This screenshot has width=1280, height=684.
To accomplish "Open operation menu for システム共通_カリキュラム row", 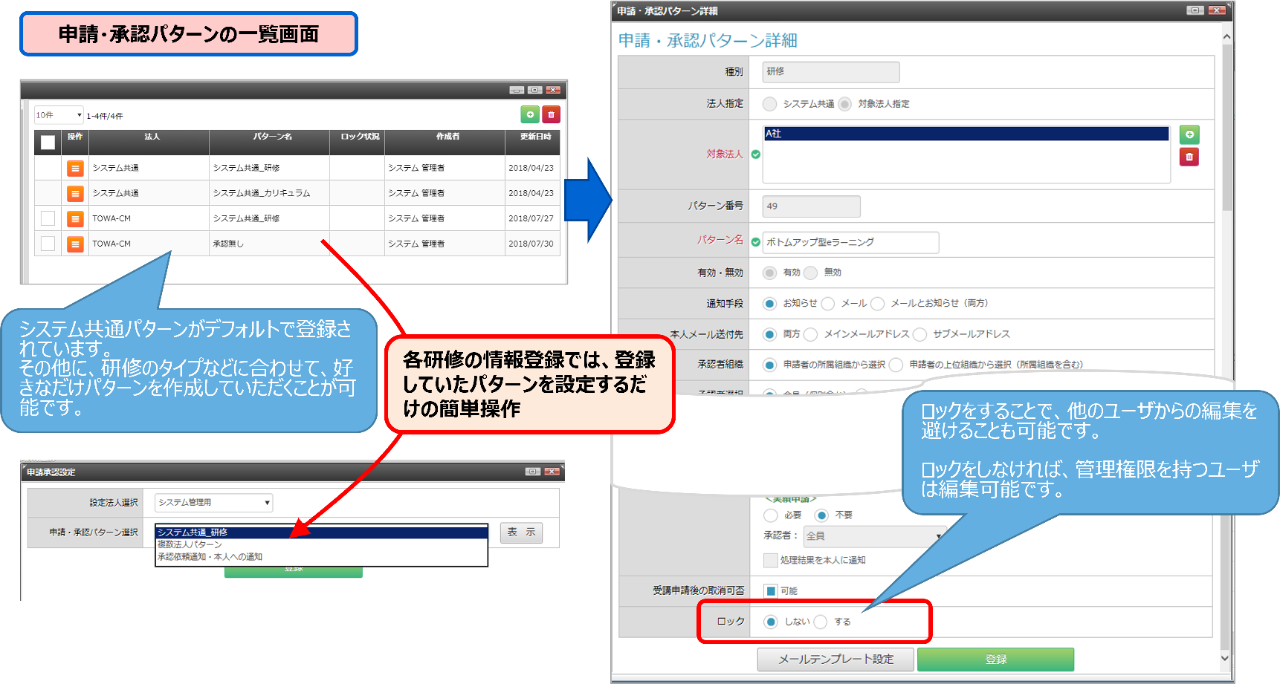I will pos(75,193).
